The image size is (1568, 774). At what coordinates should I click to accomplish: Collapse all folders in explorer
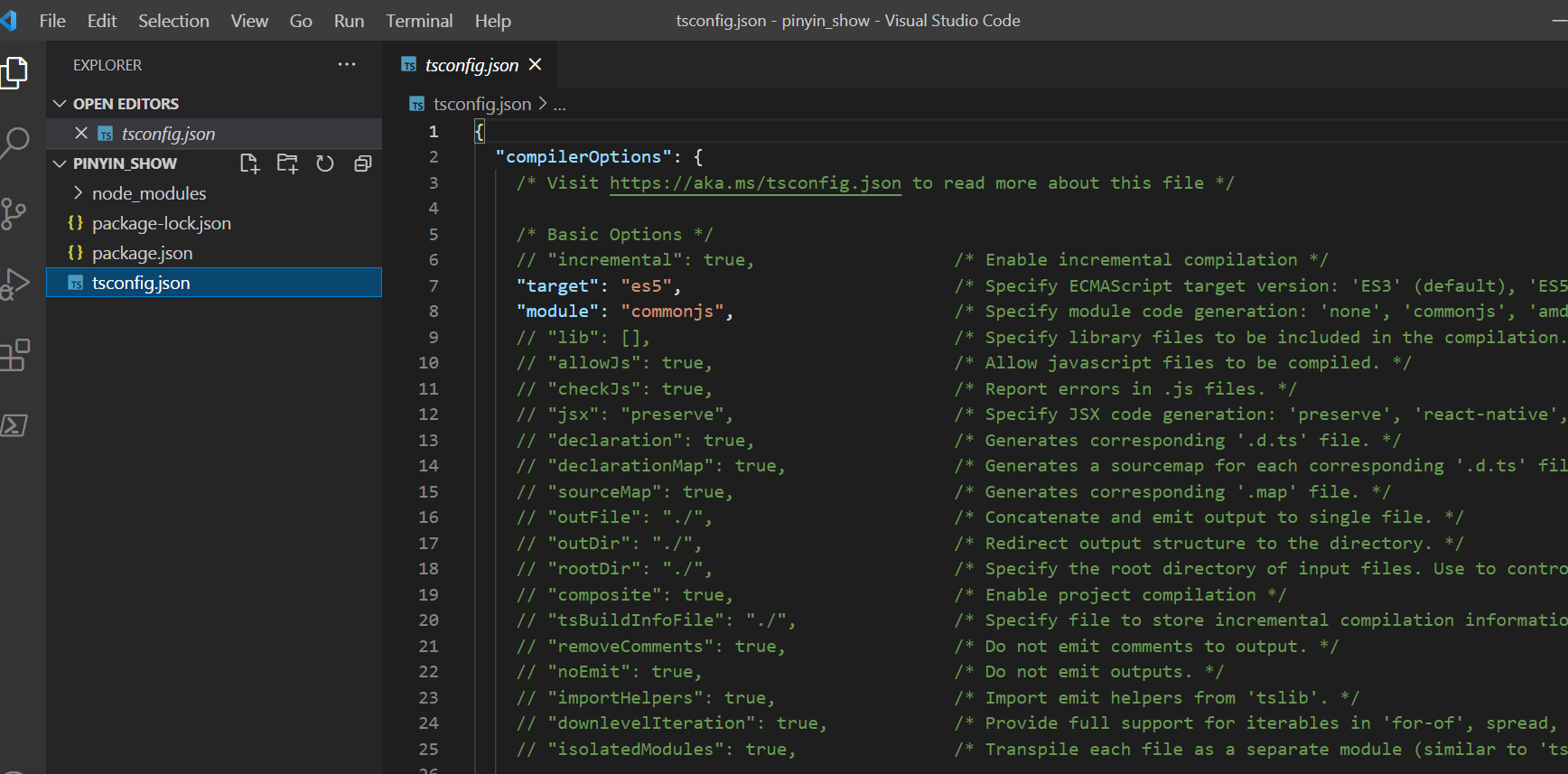(x=363, y=163)
